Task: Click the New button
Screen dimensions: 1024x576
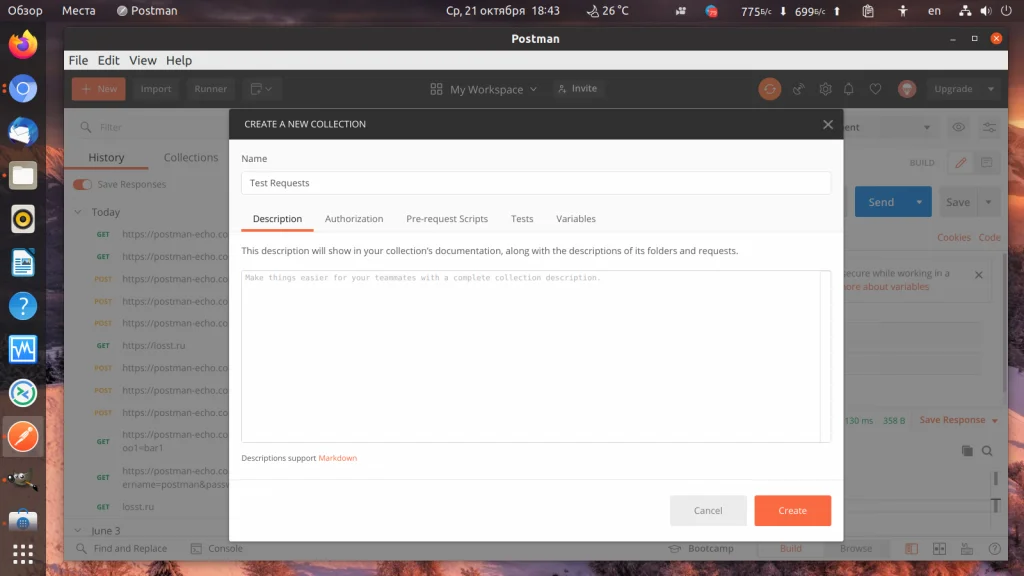Action: point(99,89)
